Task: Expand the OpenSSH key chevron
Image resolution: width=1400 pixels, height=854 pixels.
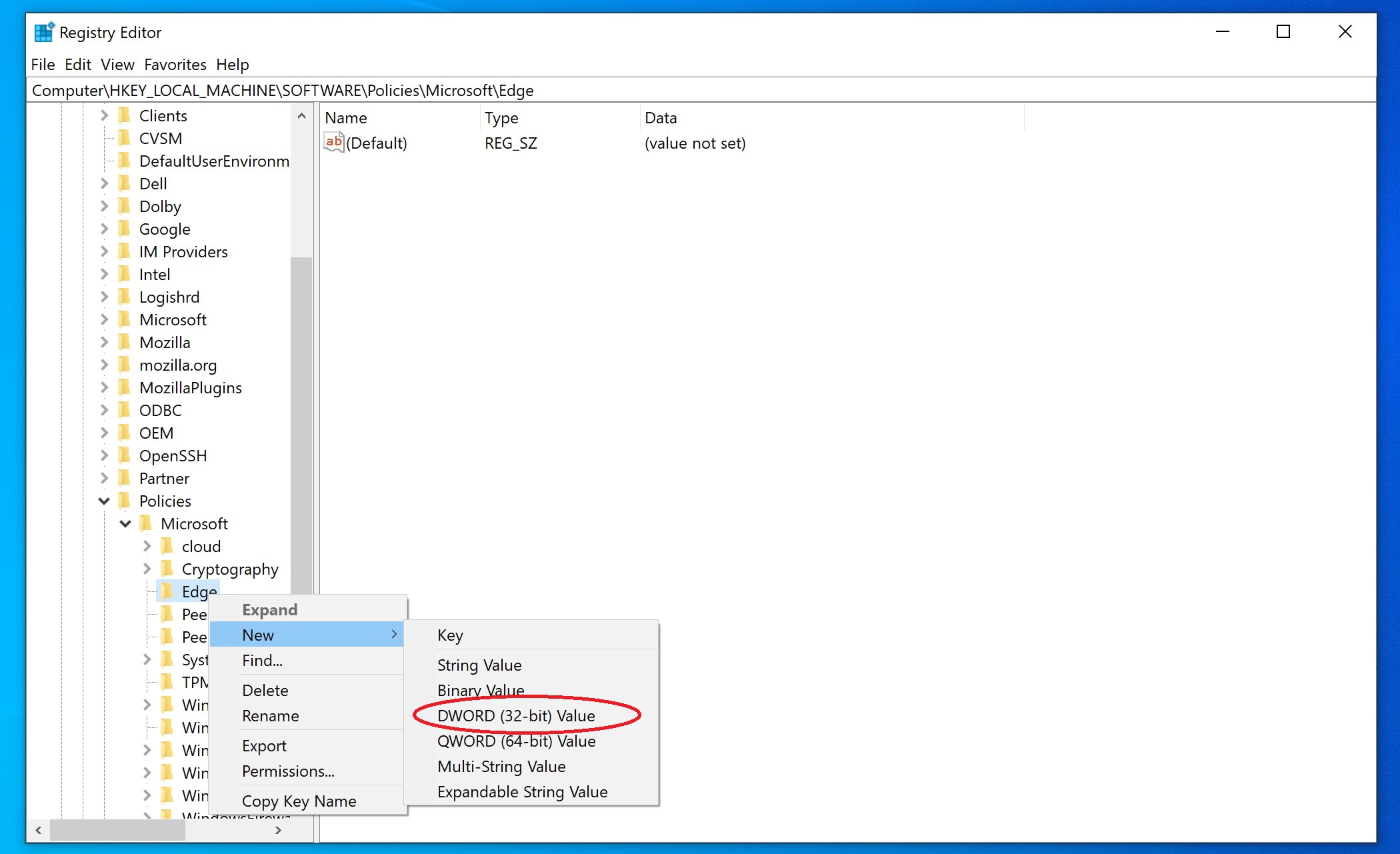Action: pos(104,455)
